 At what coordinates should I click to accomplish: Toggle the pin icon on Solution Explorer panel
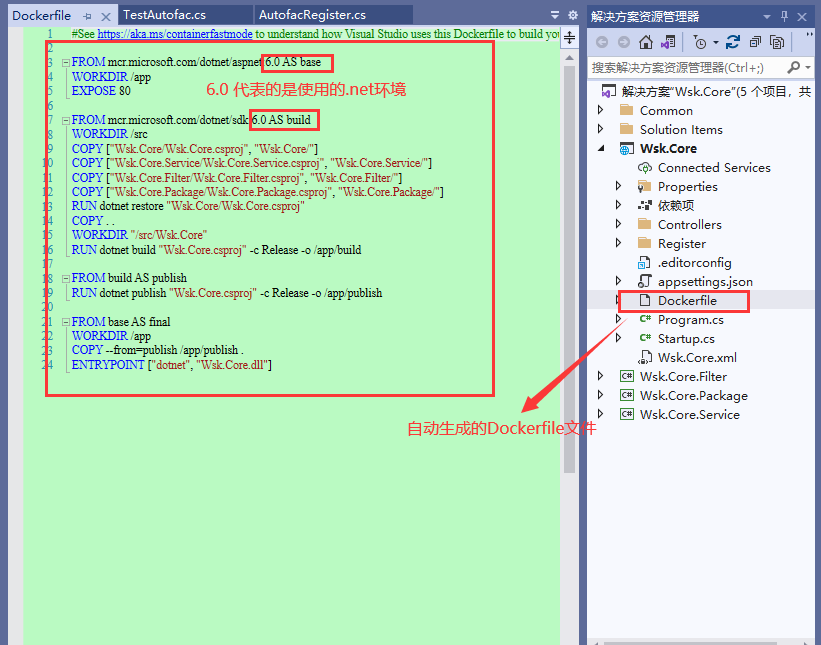784,16
